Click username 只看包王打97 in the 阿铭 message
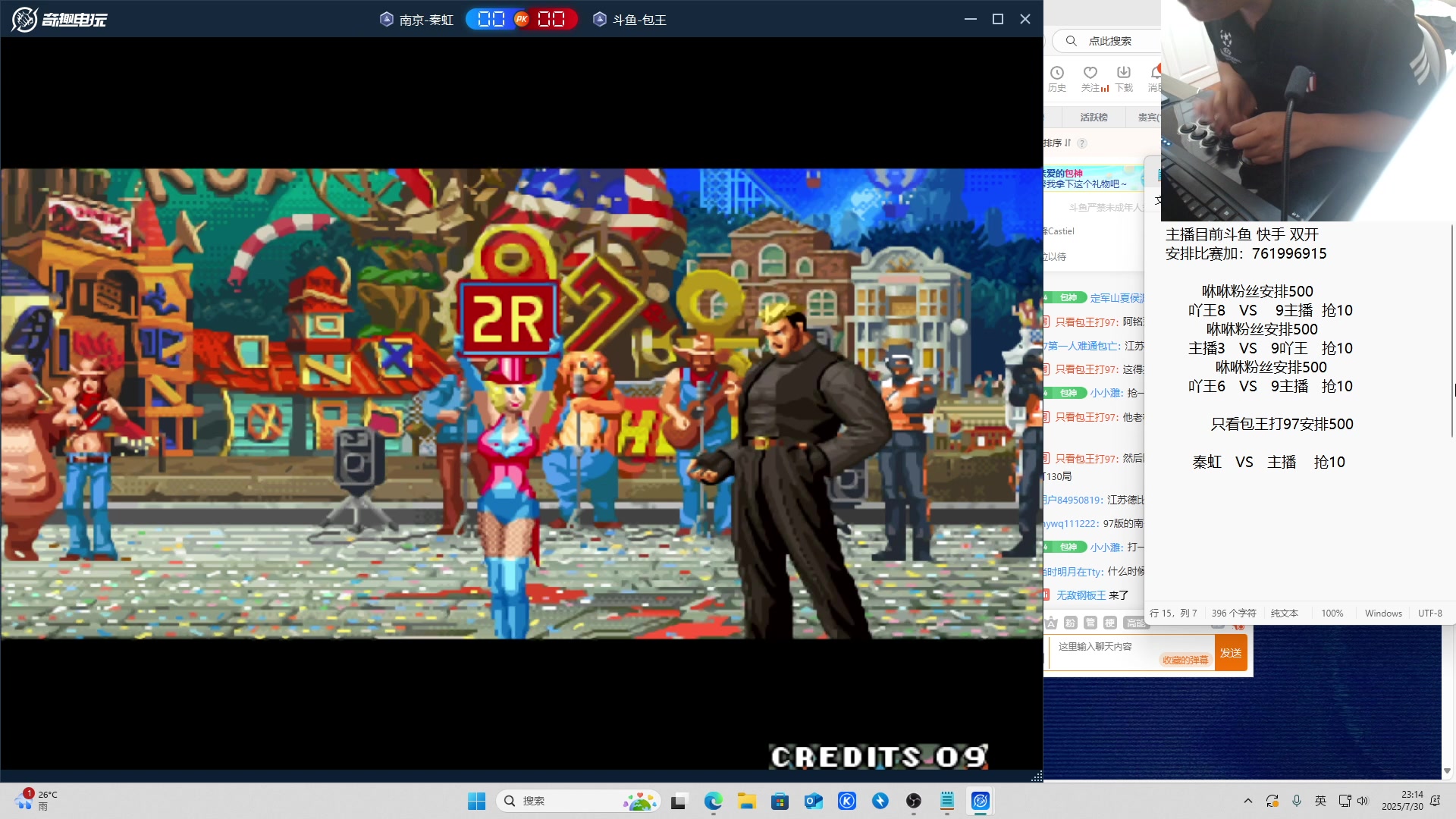Screen dimensions: 1456x819 [1087, 322]
